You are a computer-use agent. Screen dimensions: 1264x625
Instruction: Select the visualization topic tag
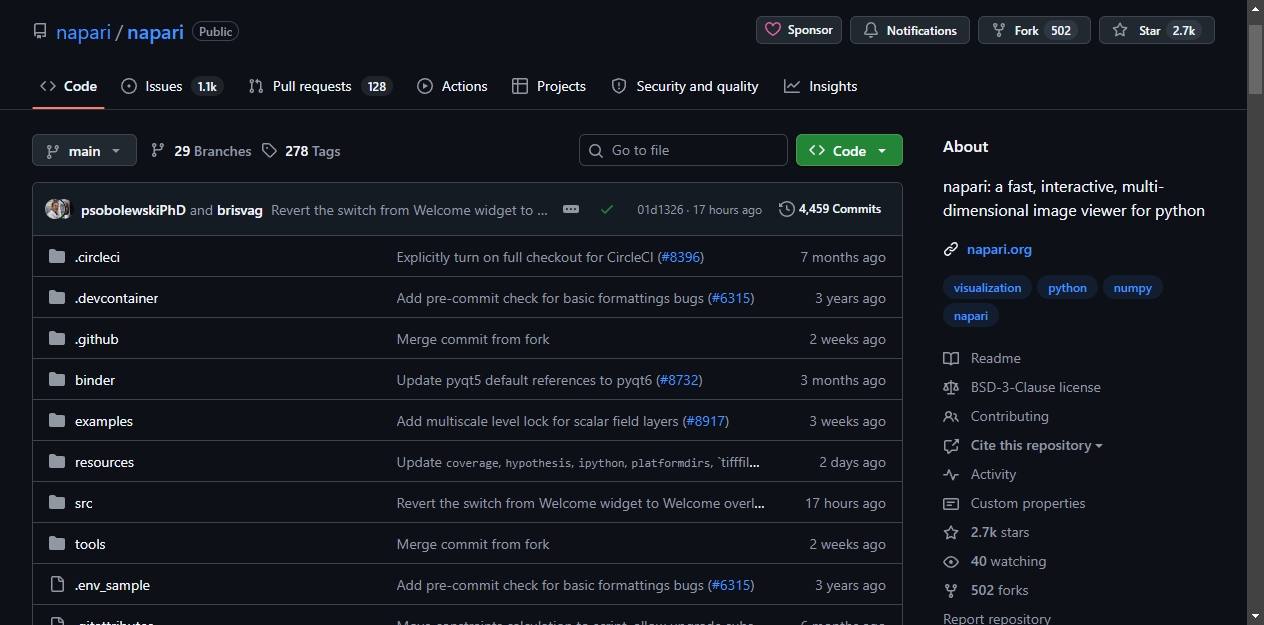click(x=987, y=288)
